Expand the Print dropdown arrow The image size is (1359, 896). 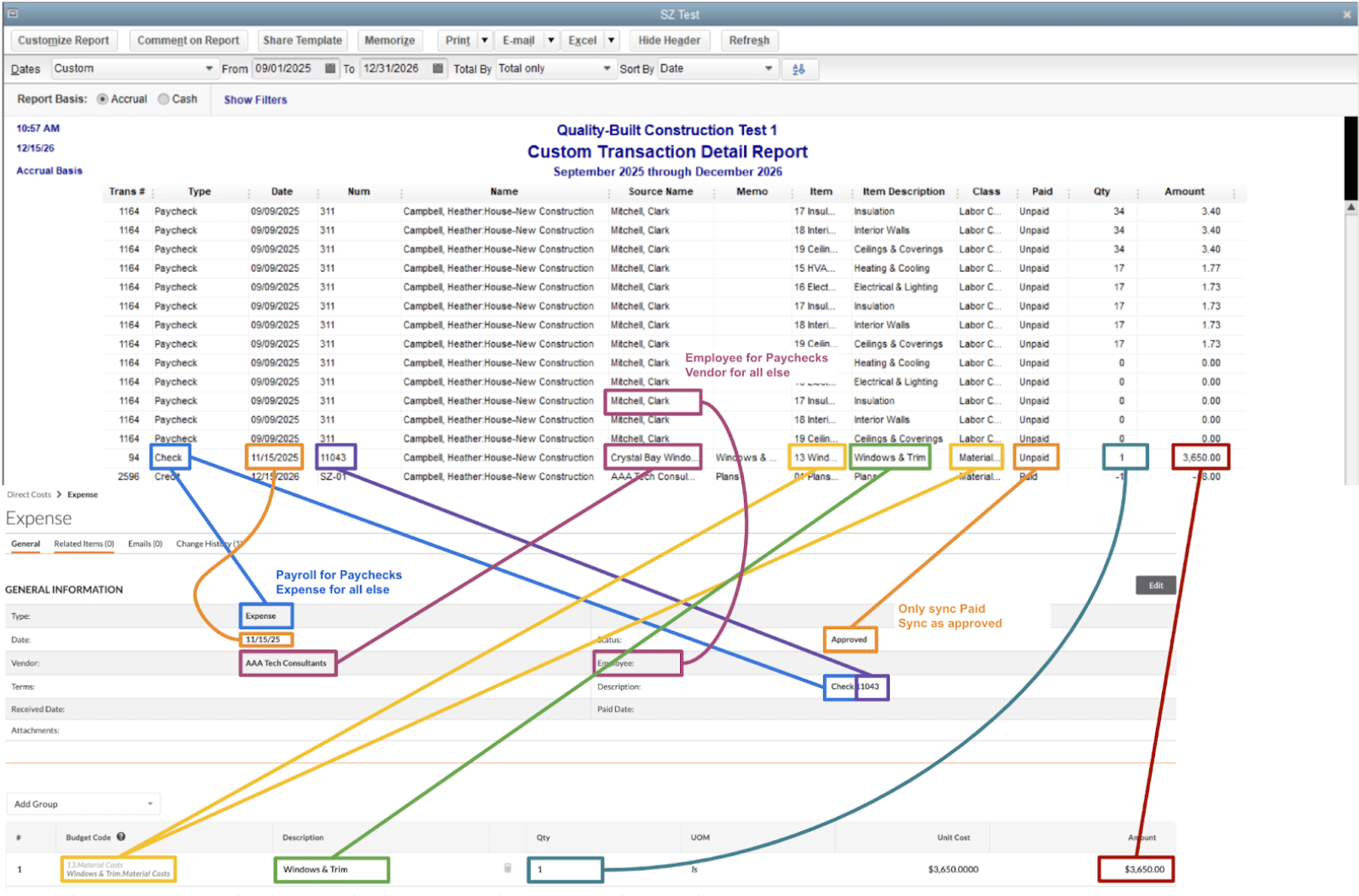(x=484, y=40)
